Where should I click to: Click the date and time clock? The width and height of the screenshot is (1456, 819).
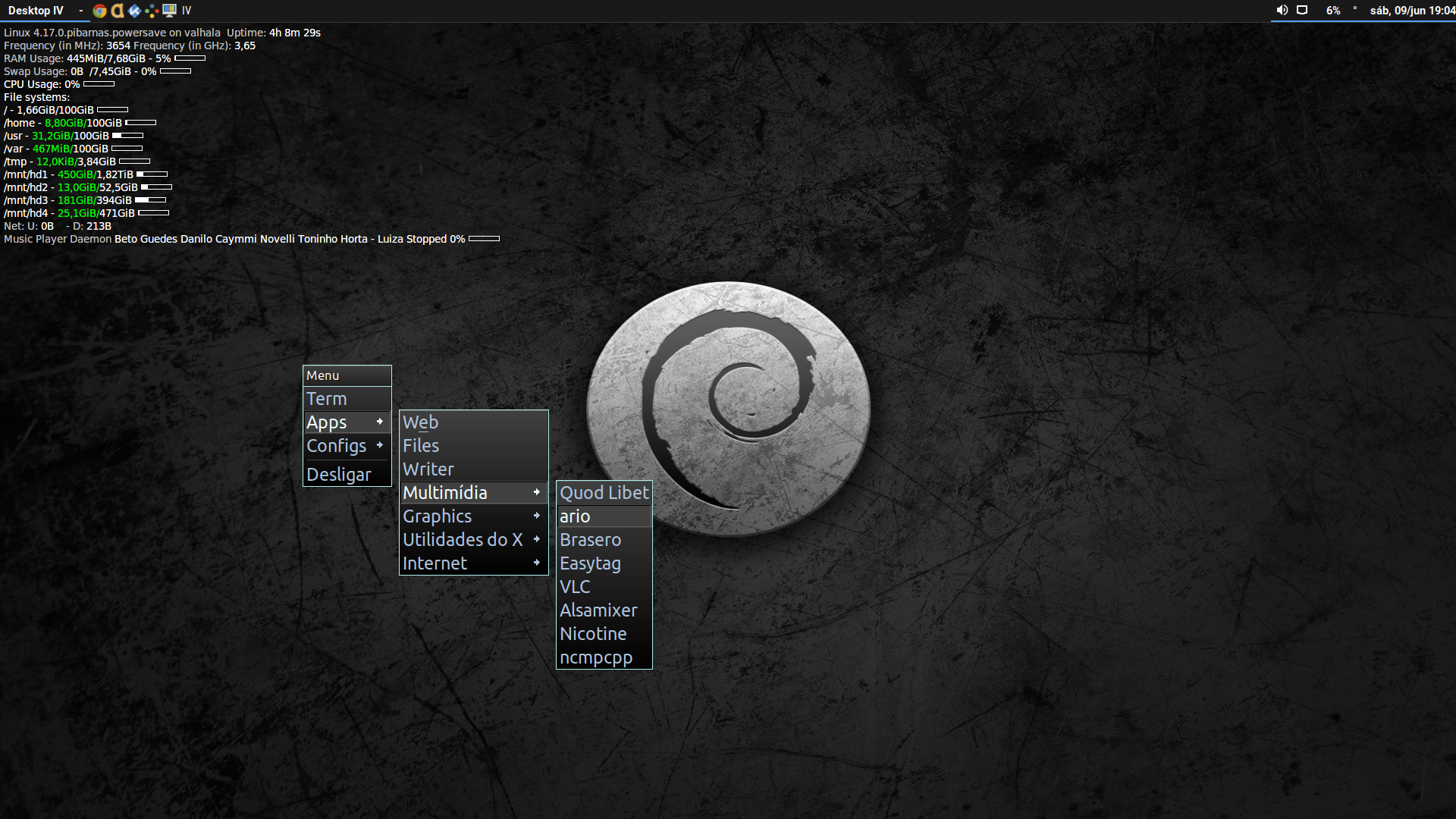pos(1412,11)
